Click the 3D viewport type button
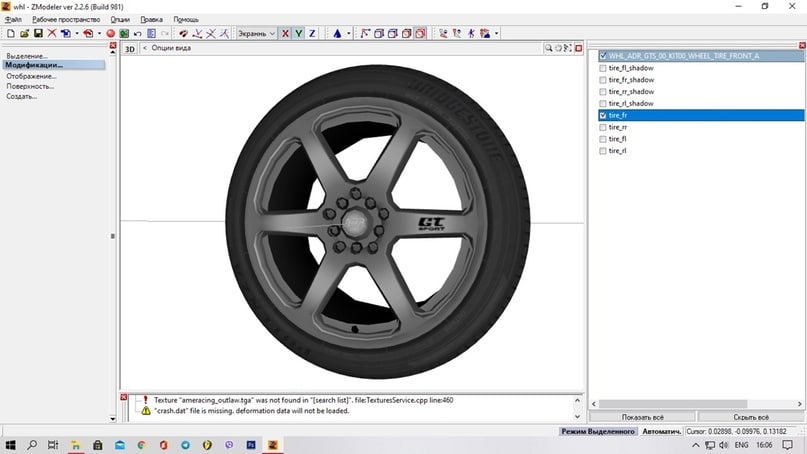This screenshot has height=454, width=807. 130,49
